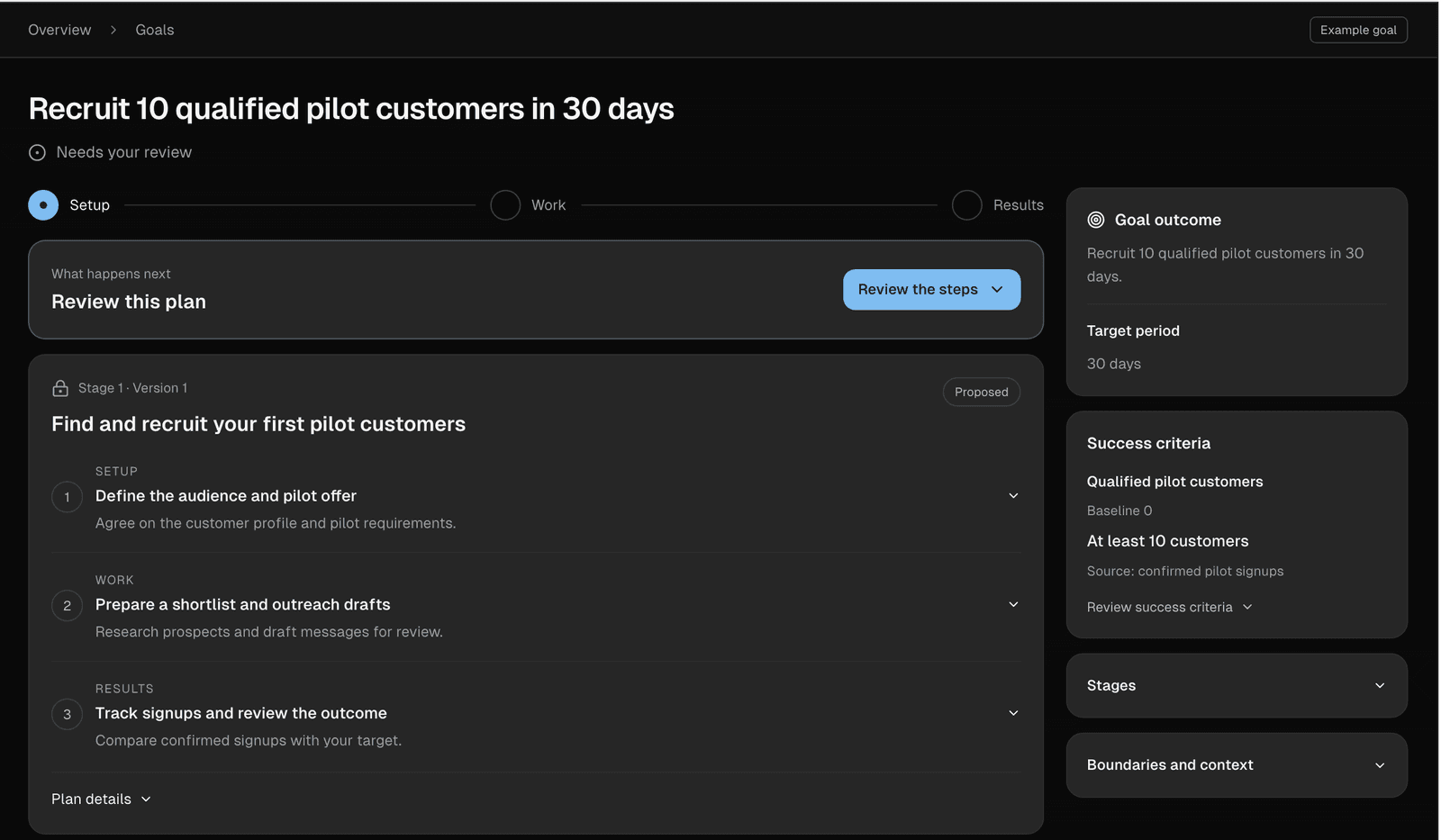This screenshot has height=840, width=1441.
Task: Expand the Stages panel
Action: pyautogui.click(x=1237, y=685)
